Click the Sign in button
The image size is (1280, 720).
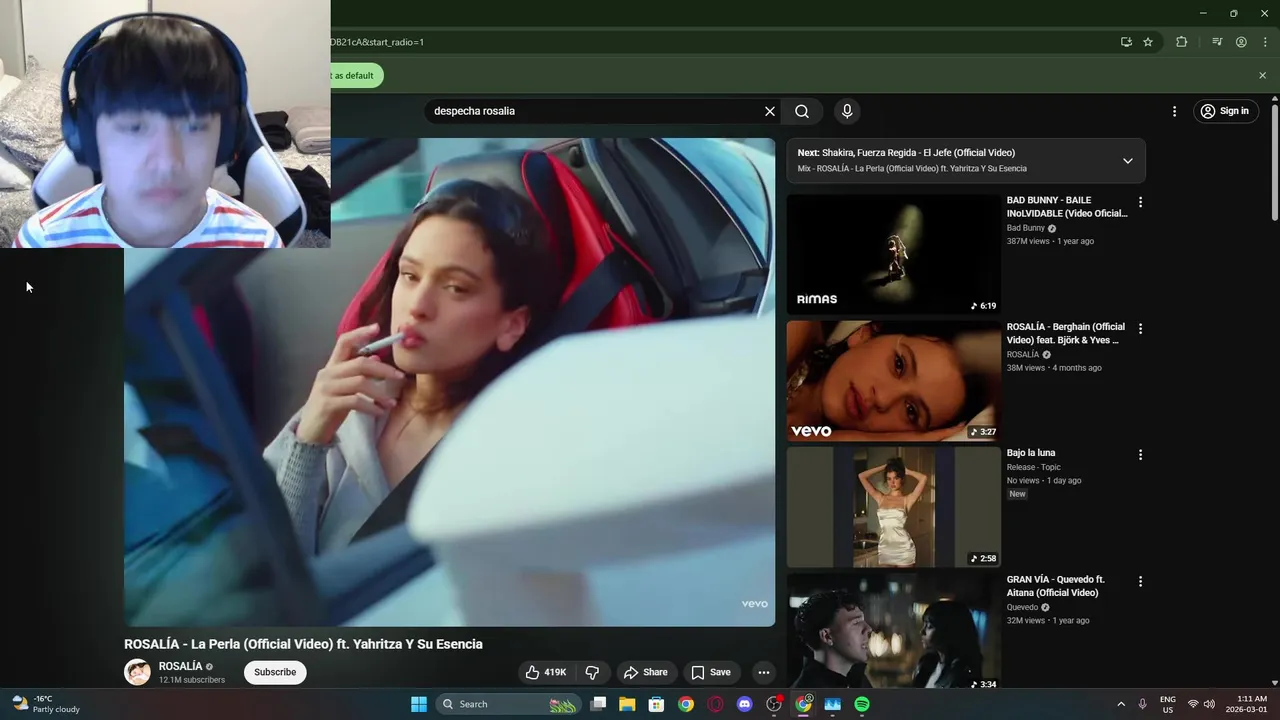coord(1225,111)
